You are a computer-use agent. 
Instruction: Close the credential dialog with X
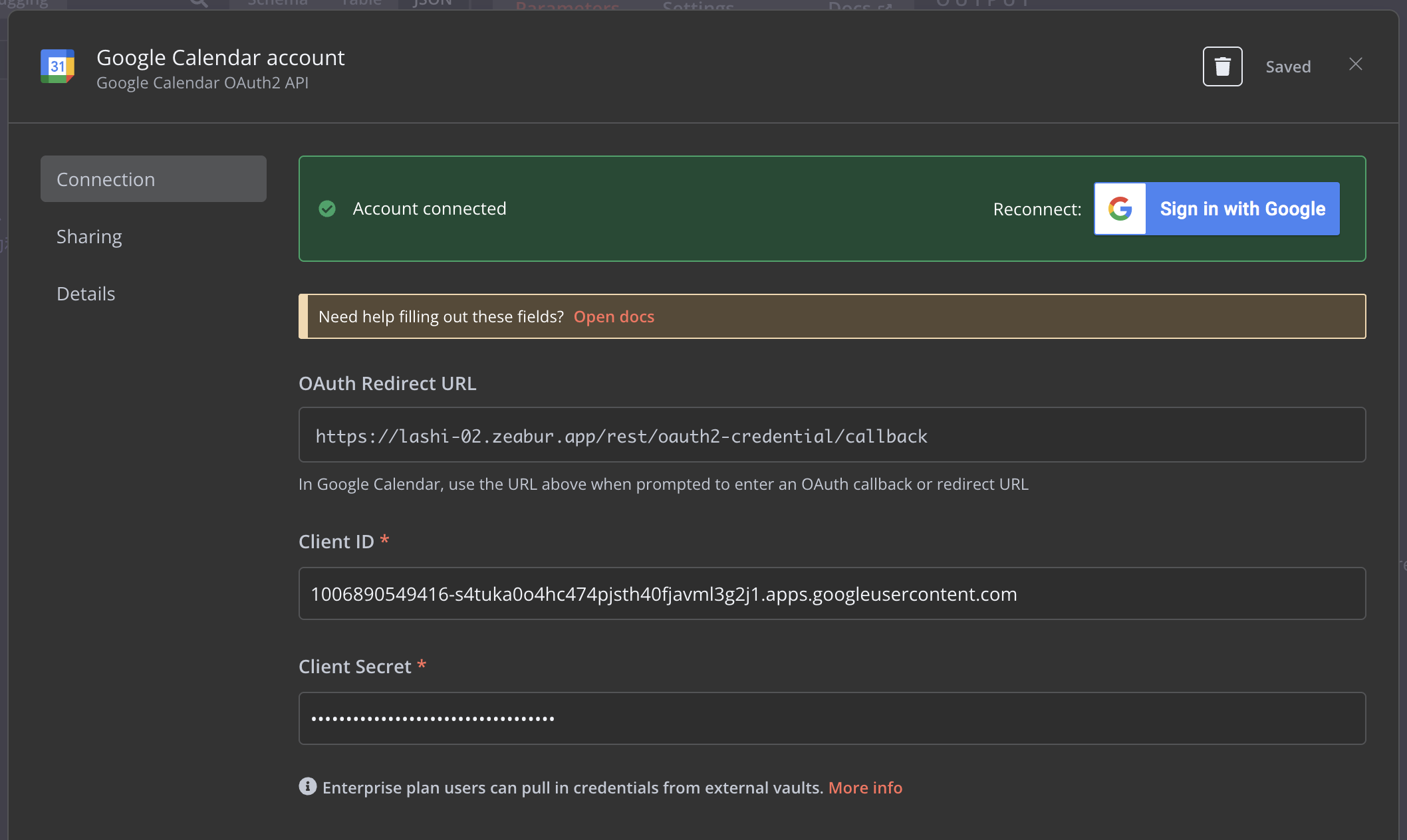pyautogui.click(x=1355, y=64)
